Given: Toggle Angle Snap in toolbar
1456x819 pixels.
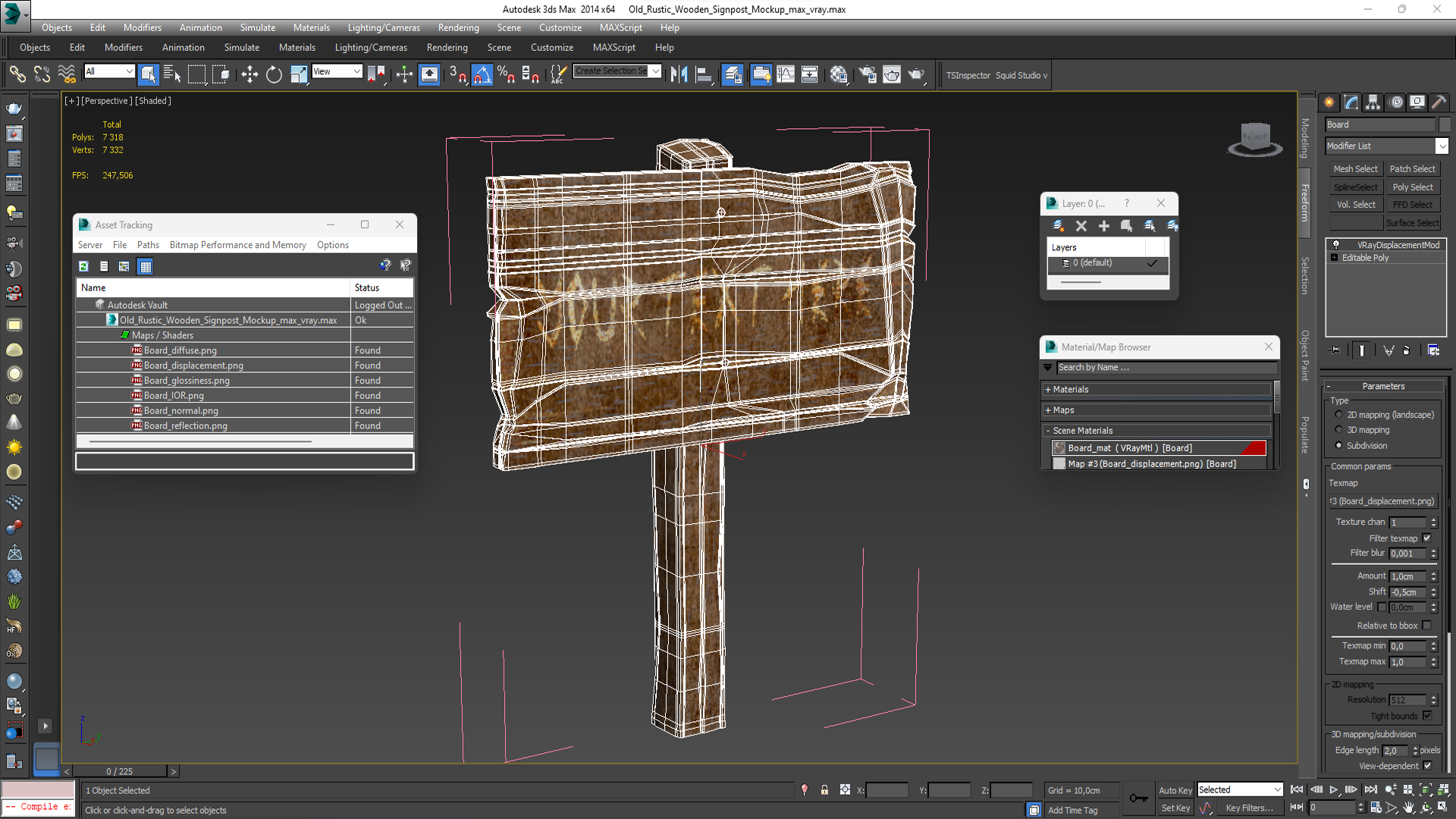Looking at the screenshot, I should click(x=482, y=74).
